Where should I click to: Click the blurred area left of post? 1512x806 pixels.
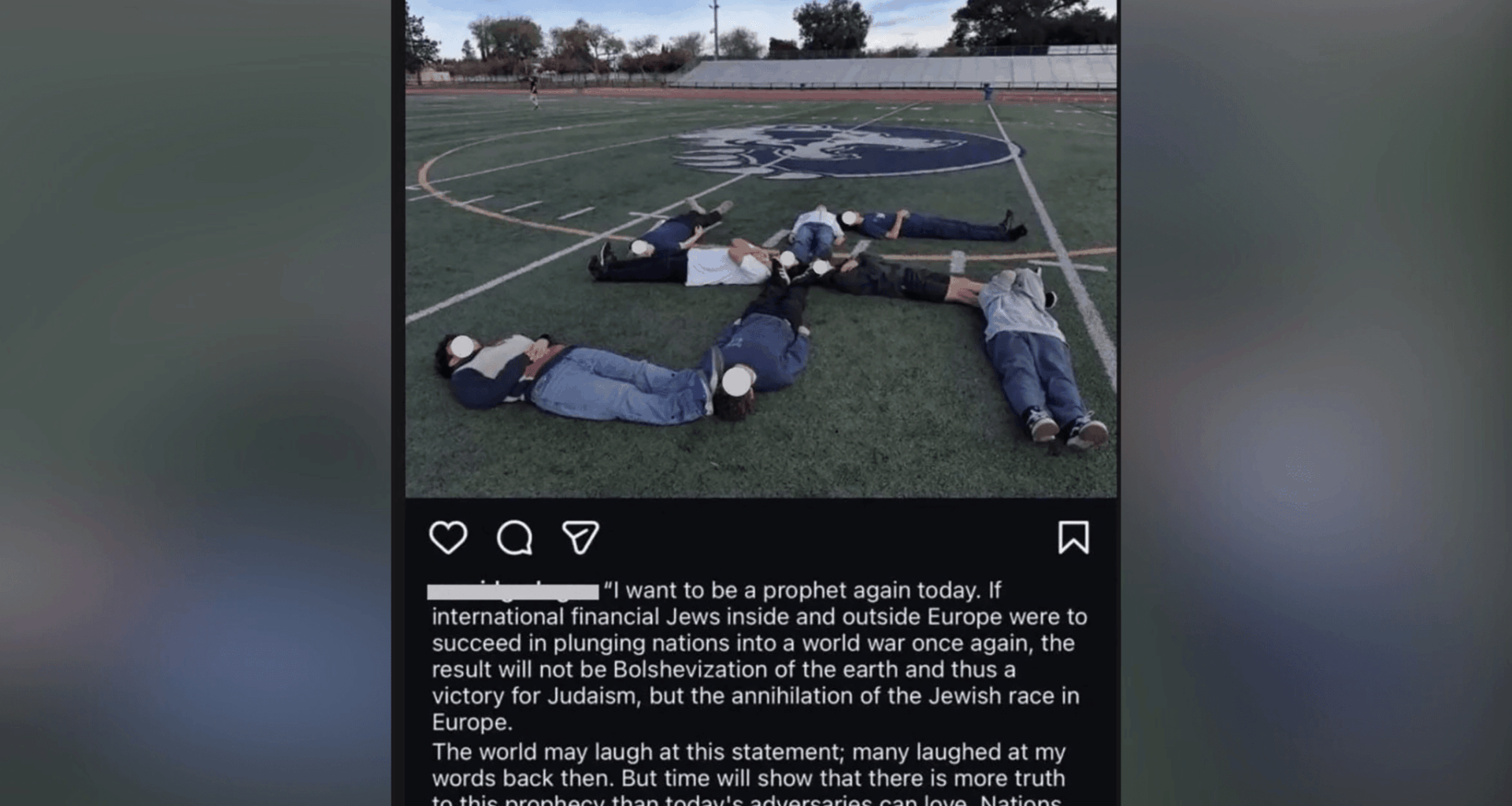point(195,403)
